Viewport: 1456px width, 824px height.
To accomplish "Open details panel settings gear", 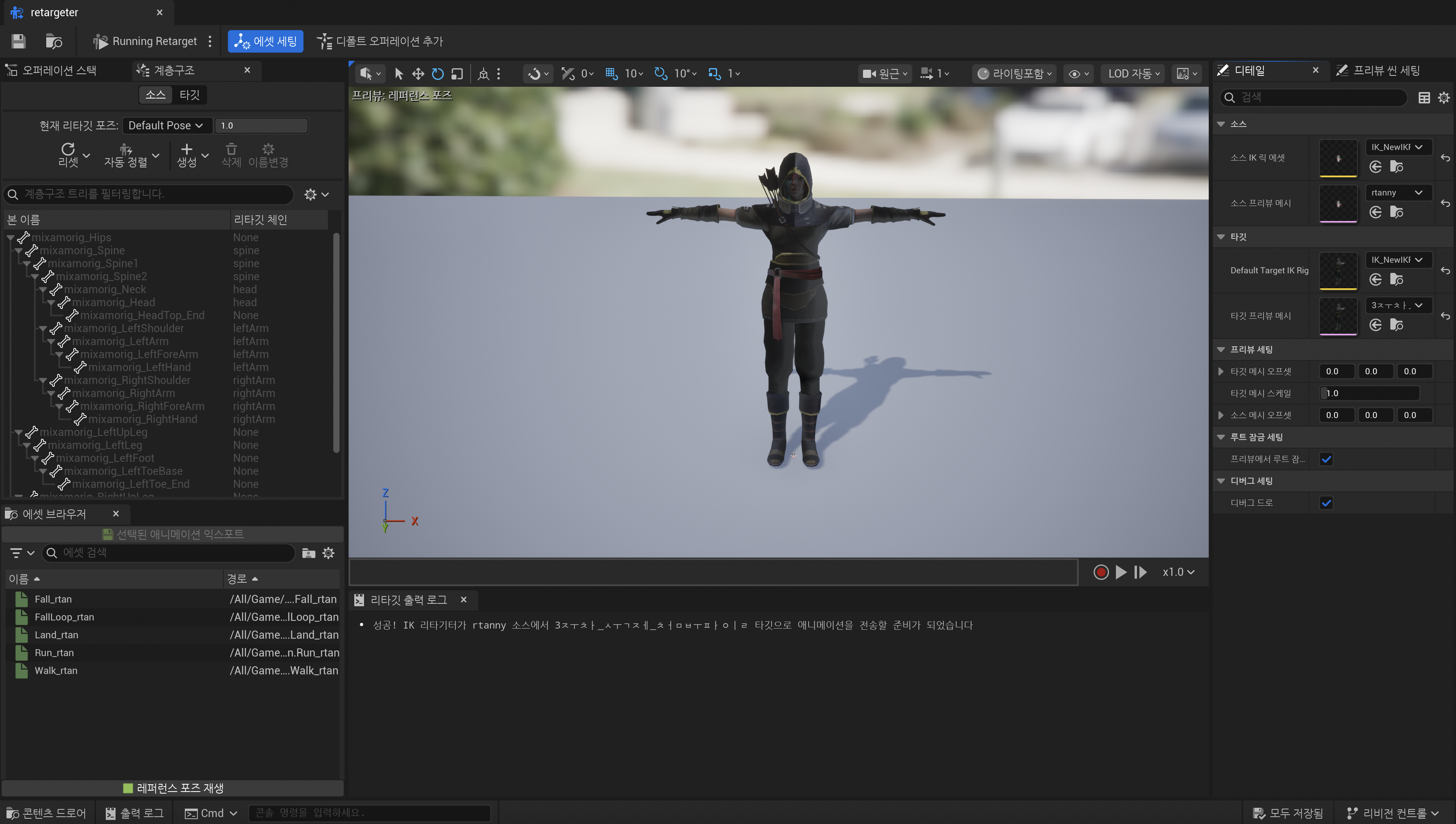I will 1443,97.
